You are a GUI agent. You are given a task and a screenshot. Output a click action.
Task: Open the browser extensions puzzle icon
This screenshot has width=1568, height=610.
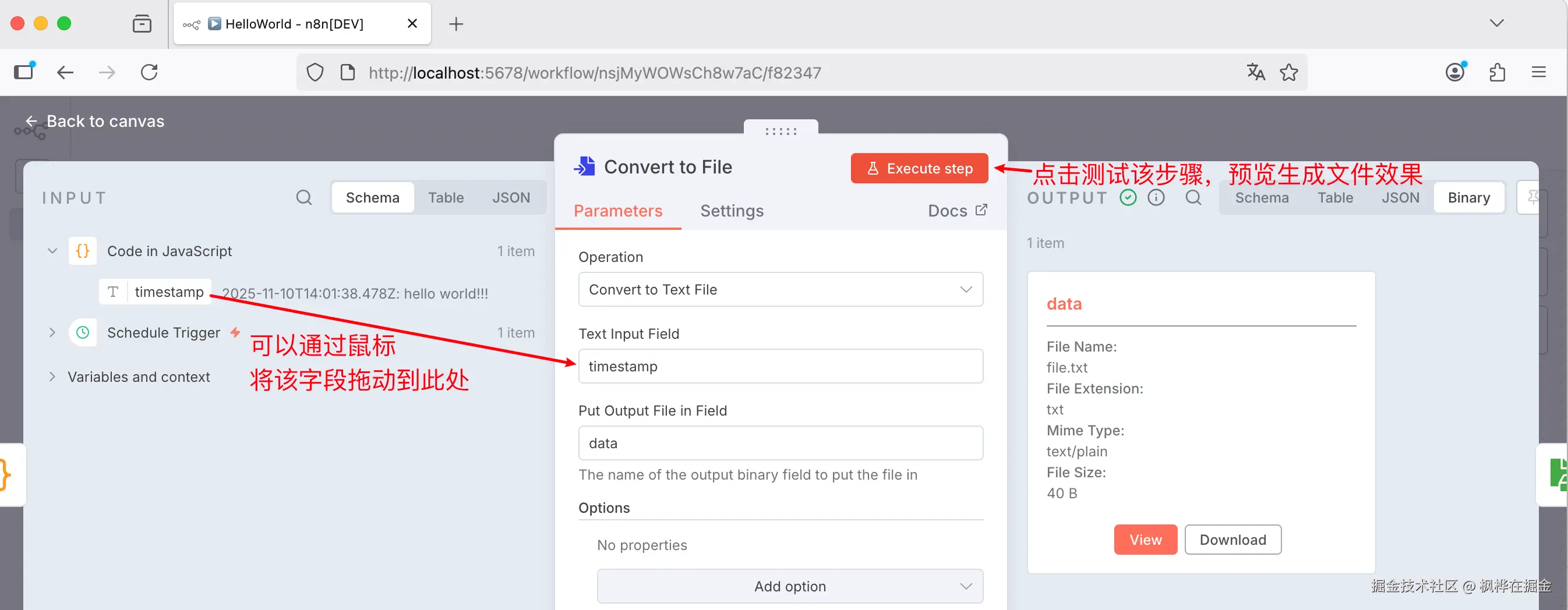point(1497,72)
